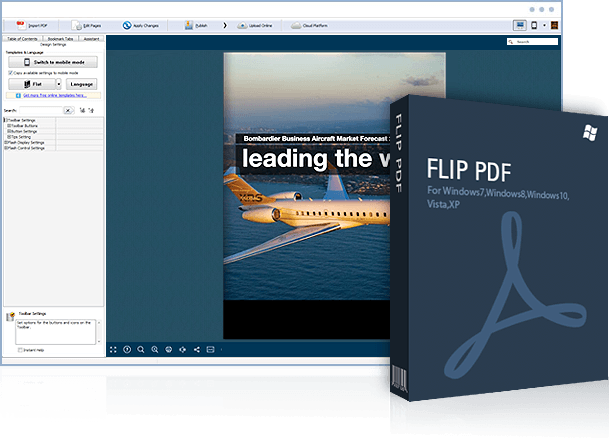This screenshot has width=612, height=442.
Task: Expand the Toolbar Buttons tree node
Action: pos(9,126)
